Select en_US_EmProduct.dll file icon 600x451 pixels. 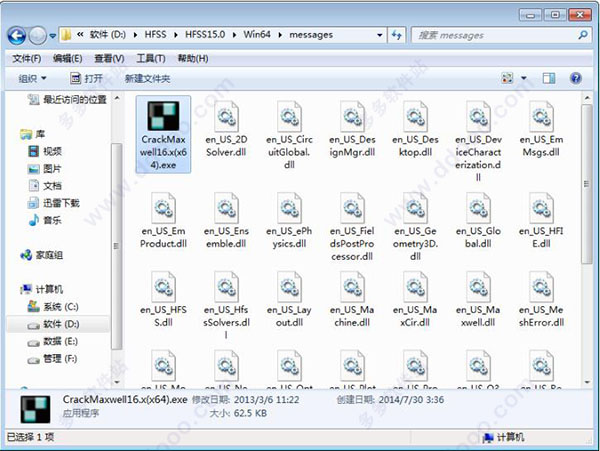(163, 208)
